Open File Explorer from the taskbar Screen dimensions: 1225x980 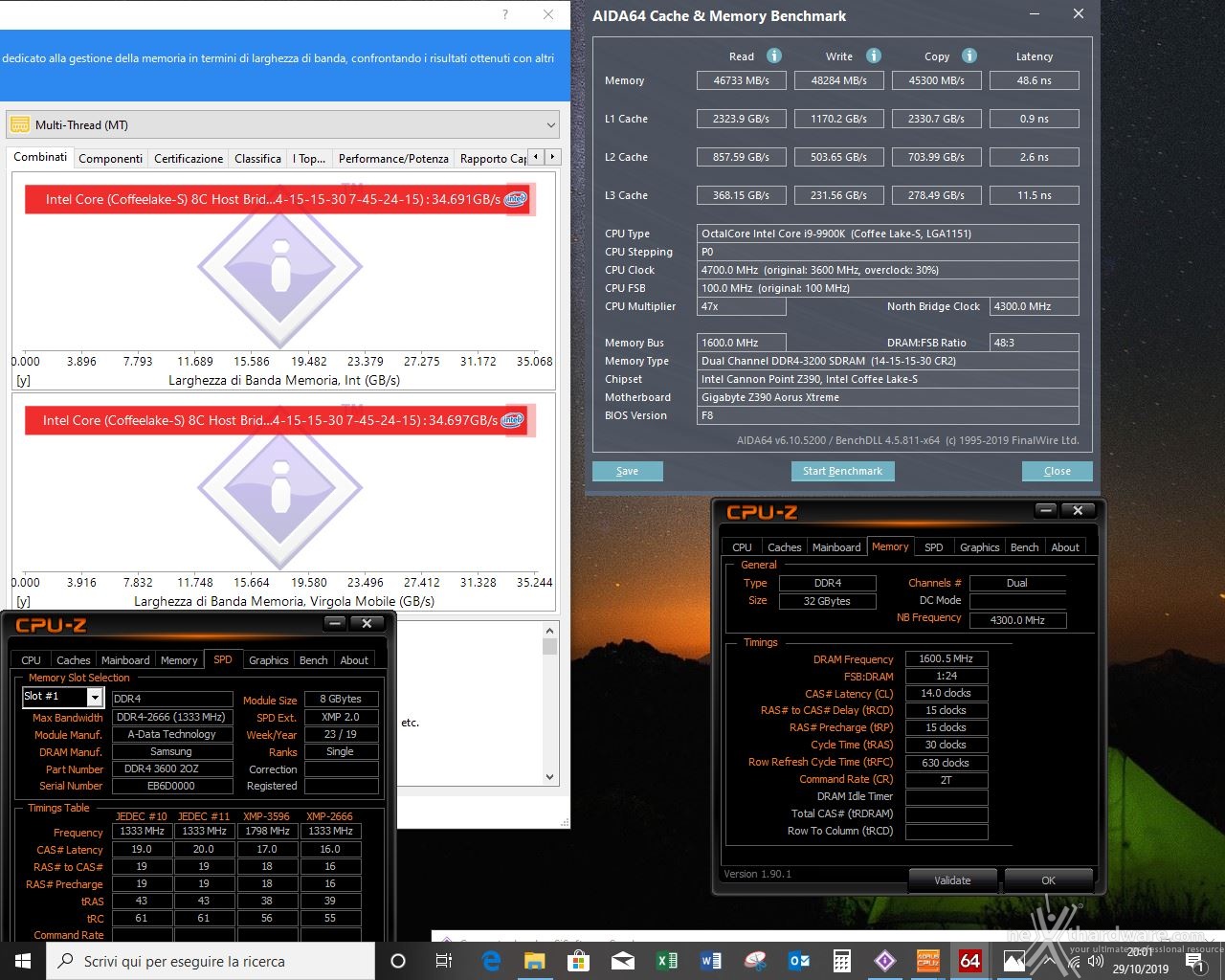pyautogui.click(x=534, y=961)
